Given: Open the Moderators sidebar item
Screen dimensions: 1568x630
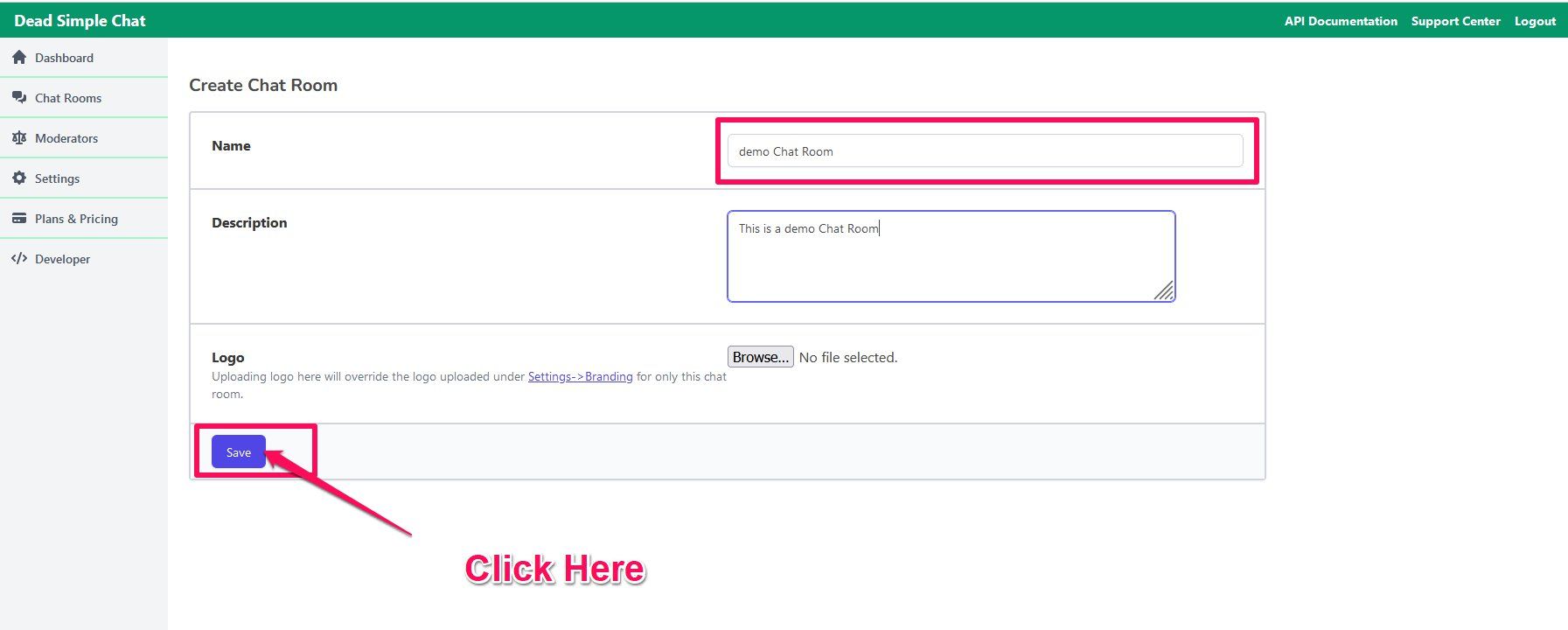Looking at the screenshot, I should [84, 138].
